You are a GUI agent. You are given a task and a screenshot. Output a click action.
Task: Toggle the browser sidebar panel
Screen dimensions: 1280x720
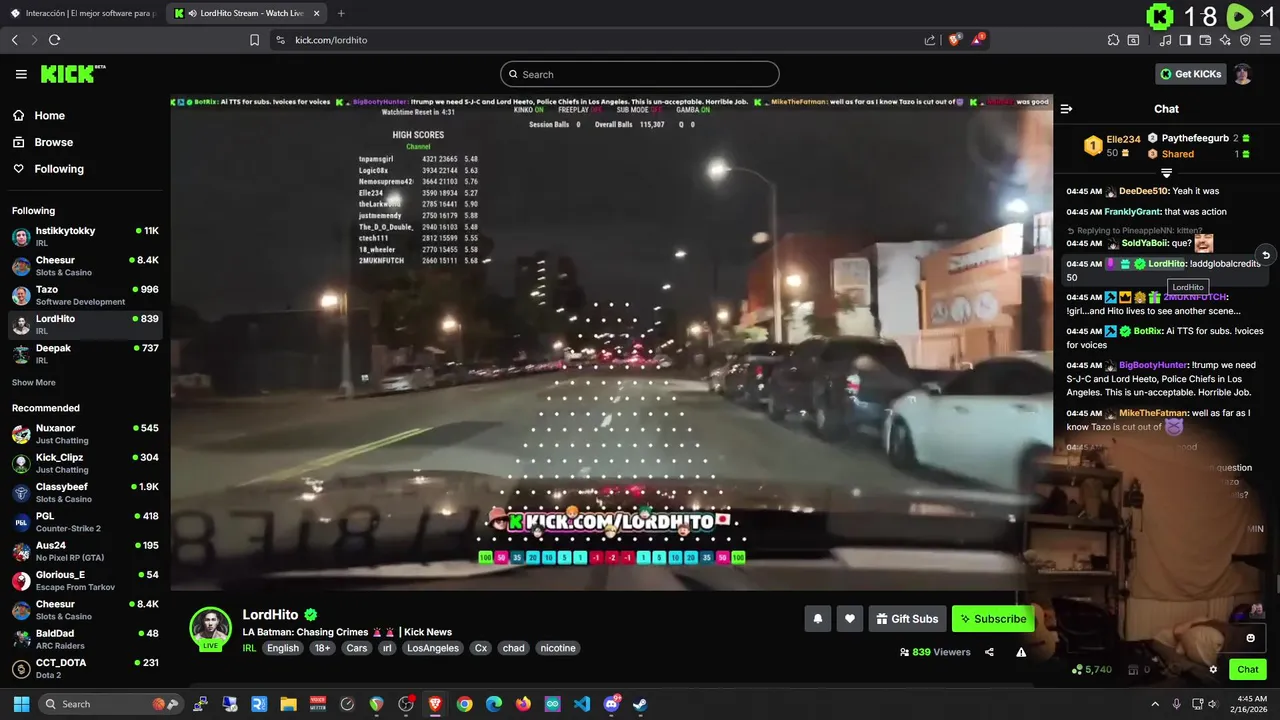(x=1185, y=40)
